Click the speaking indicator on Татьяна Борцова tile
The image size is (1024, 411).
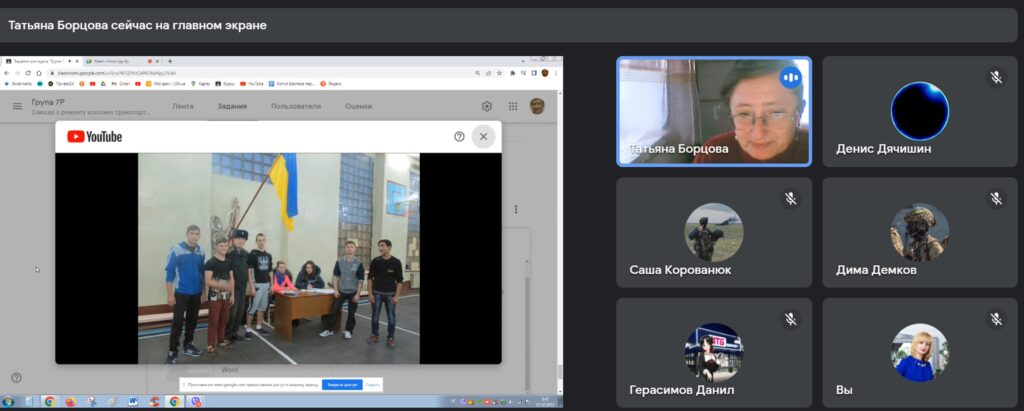pyautogui.click(x=790, y=78)
